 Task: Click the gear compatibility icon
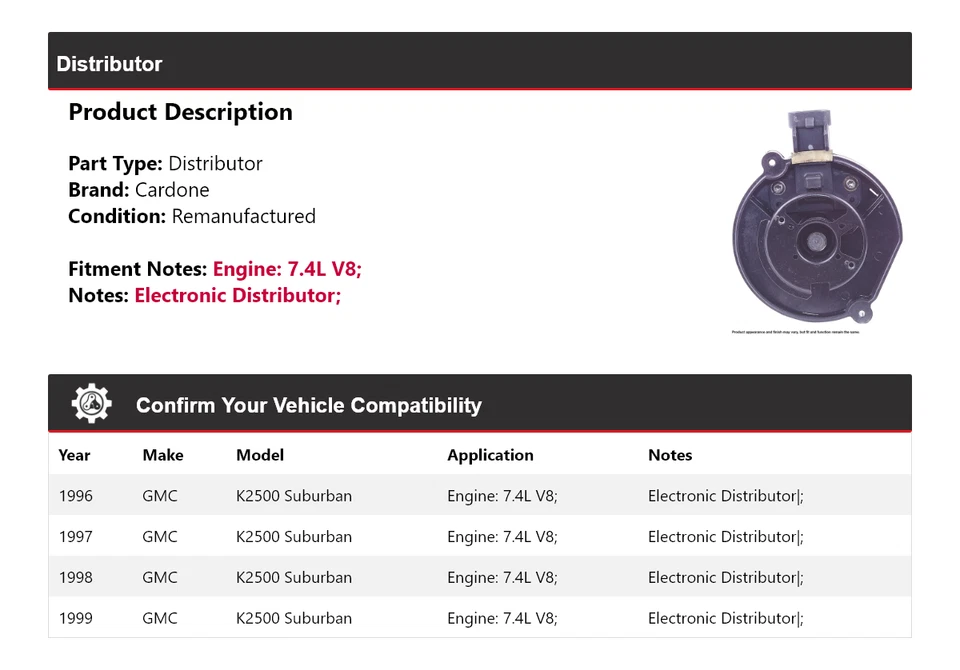click(91, 404)
